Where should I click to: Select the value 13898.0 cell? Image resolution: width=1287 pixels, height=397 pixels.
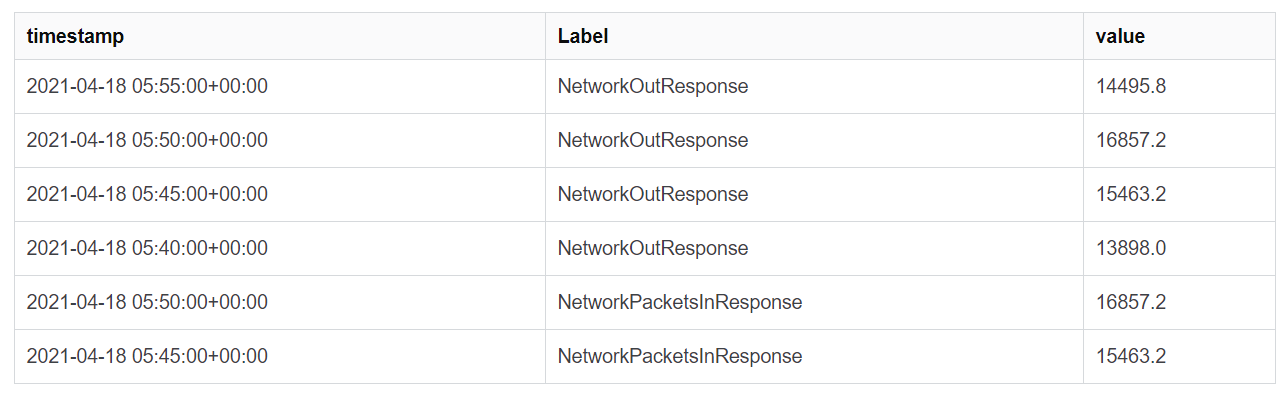1180,248
